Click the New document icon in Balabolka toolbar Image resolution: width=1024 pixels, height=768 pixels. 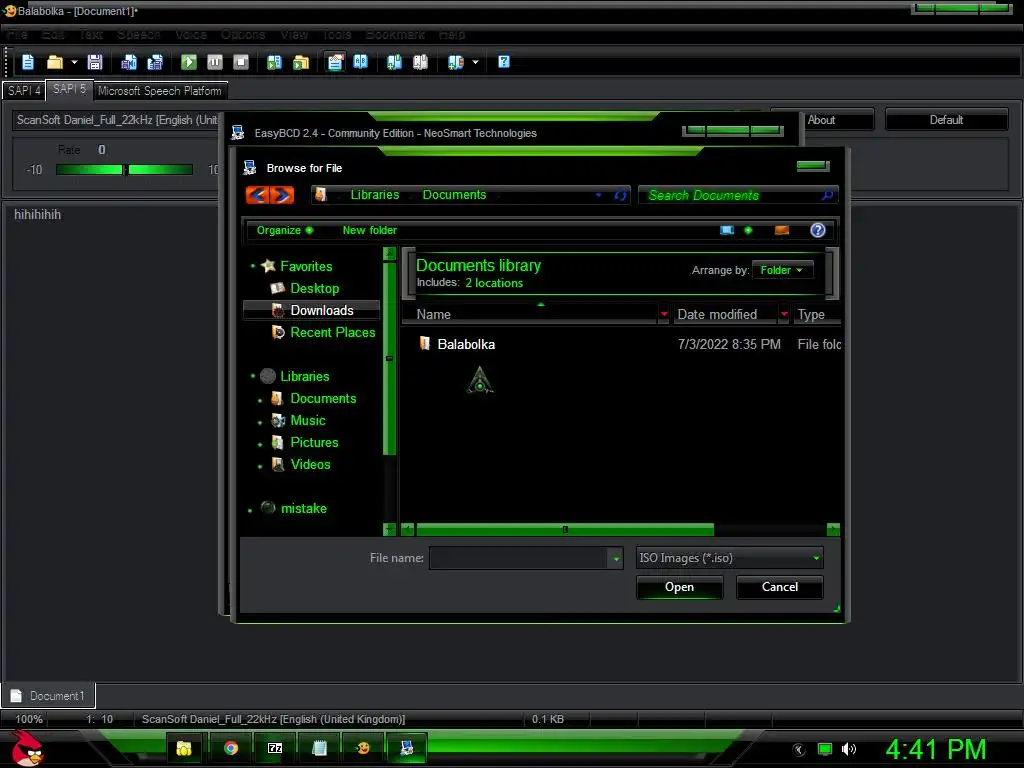point(28,62)
